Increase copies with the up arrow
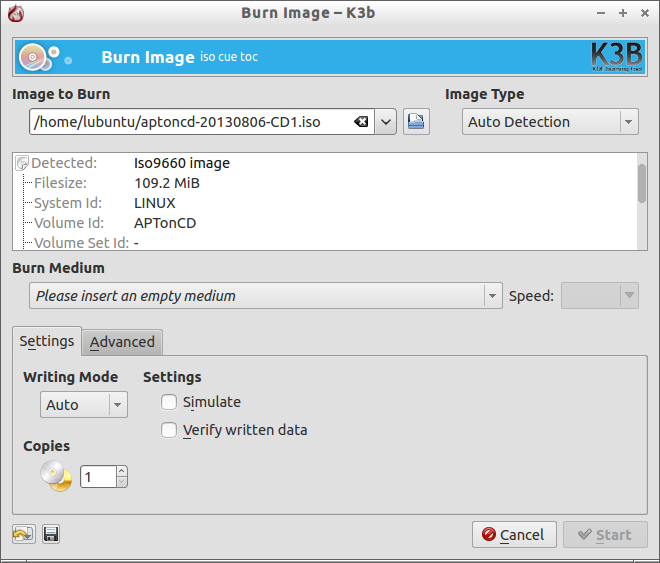Viewport: 660px width, 563px height. [x=122, y=471]
